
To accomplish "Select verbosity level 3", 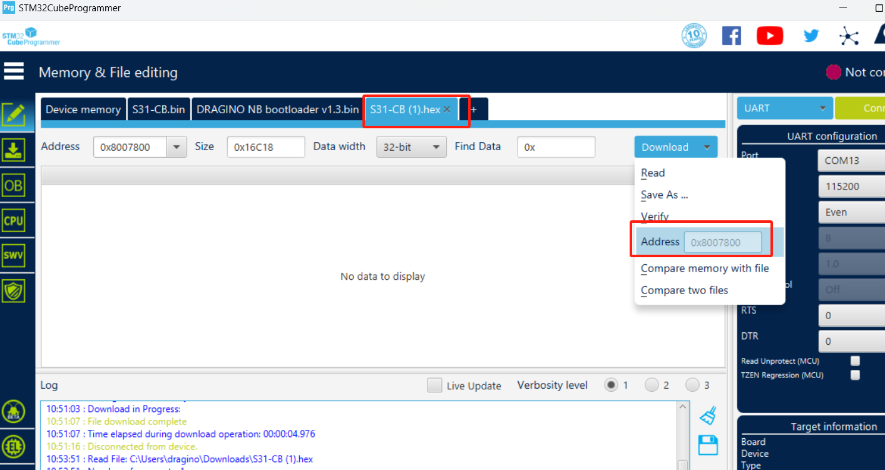I will [x=692, y=385].
